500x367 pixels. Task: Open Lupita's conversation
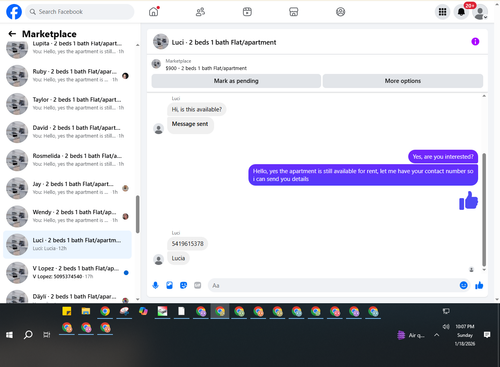67,48
